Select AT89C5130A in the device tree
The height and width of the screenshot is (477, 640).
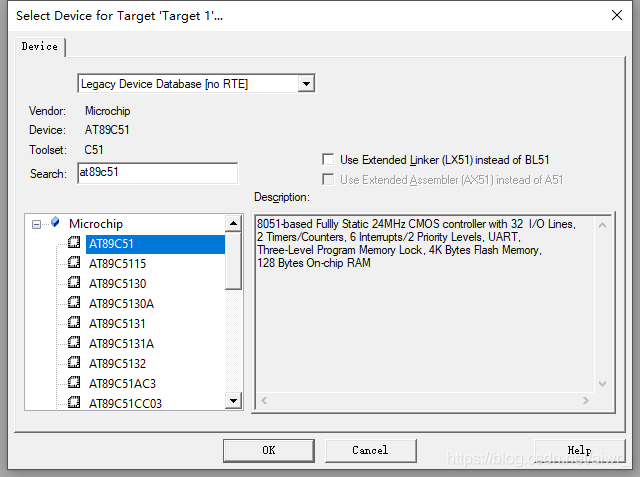click(122, 304)
